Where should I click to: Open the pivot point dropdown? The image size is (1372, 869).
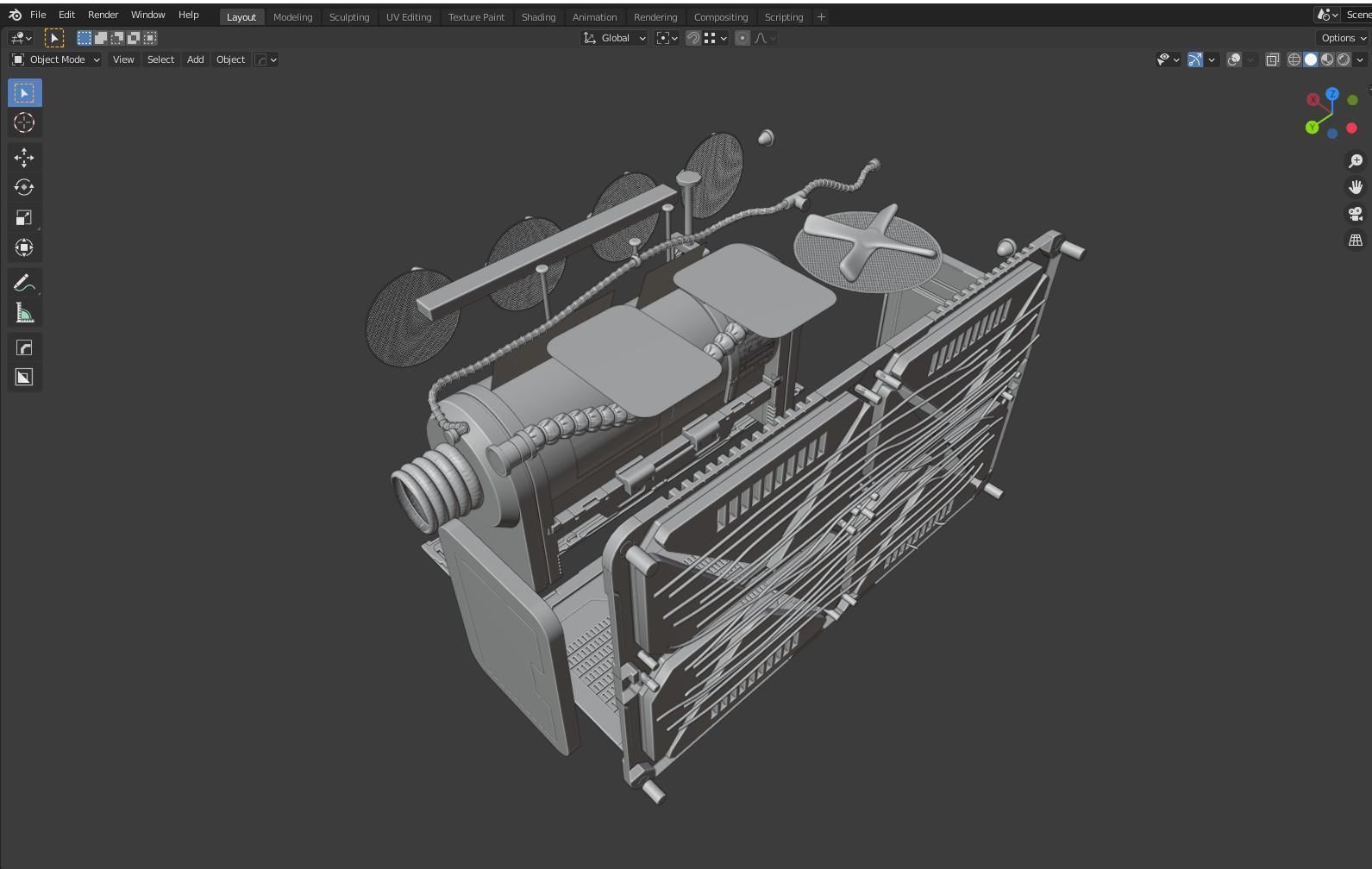pyautogui.click(x=667, y=38)
